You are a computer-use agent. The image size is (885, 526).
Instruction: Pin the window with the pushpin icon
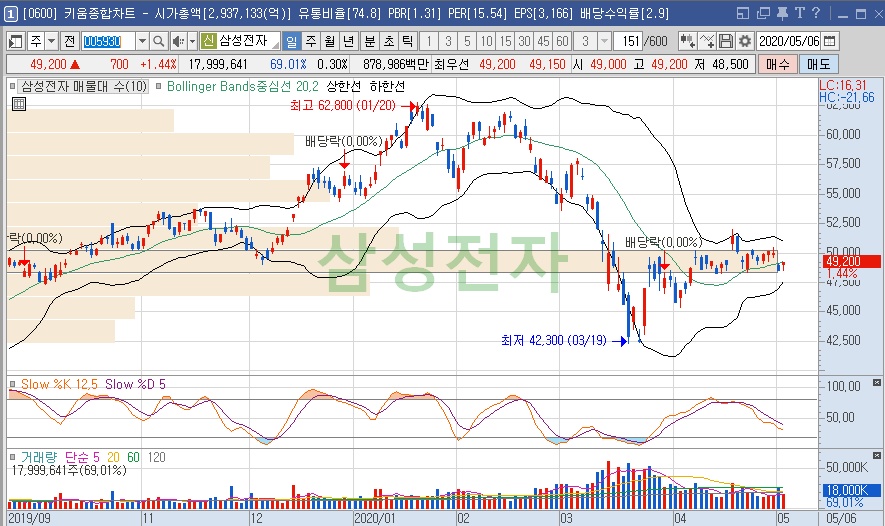tap(782, 13)
